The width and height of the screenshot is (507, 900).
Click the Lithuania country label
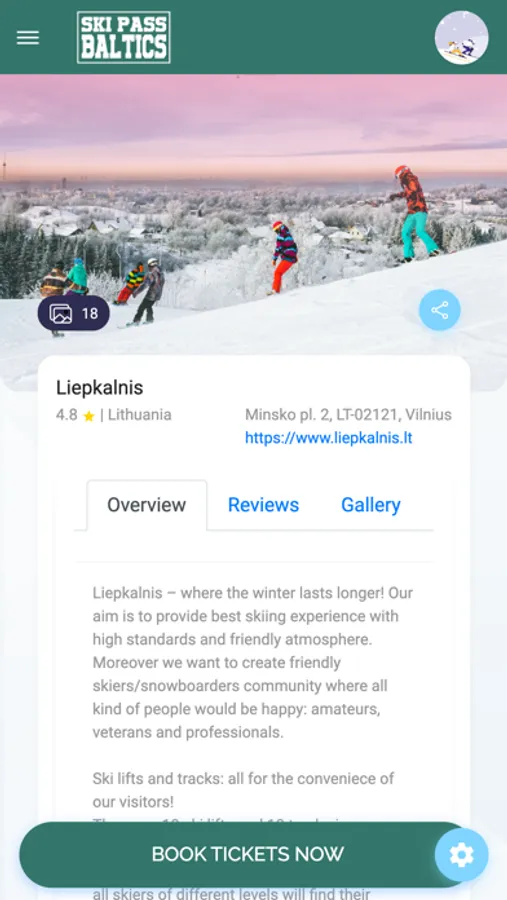click(140, 415)
